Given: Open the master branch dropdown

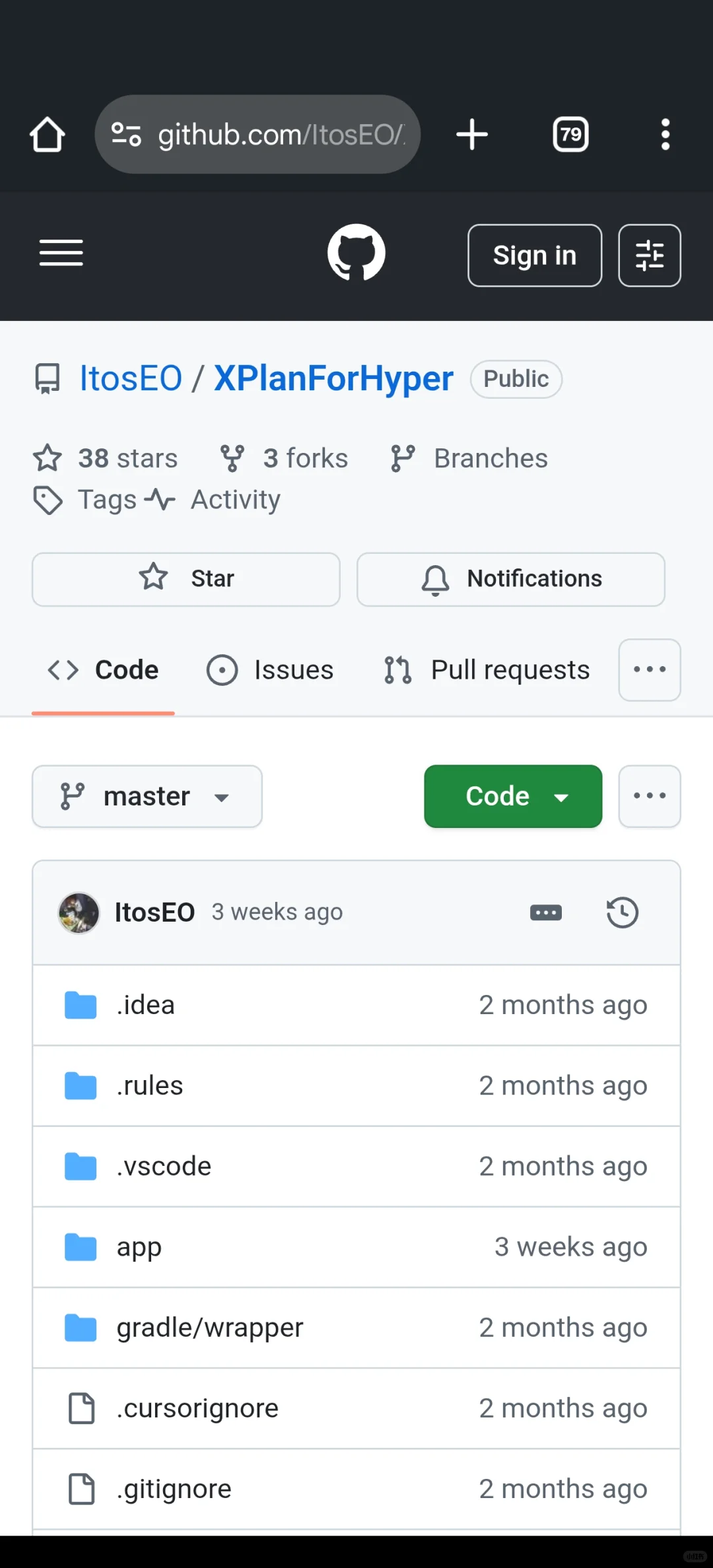Looking at the screenshot, I should (x=147, y=796).
